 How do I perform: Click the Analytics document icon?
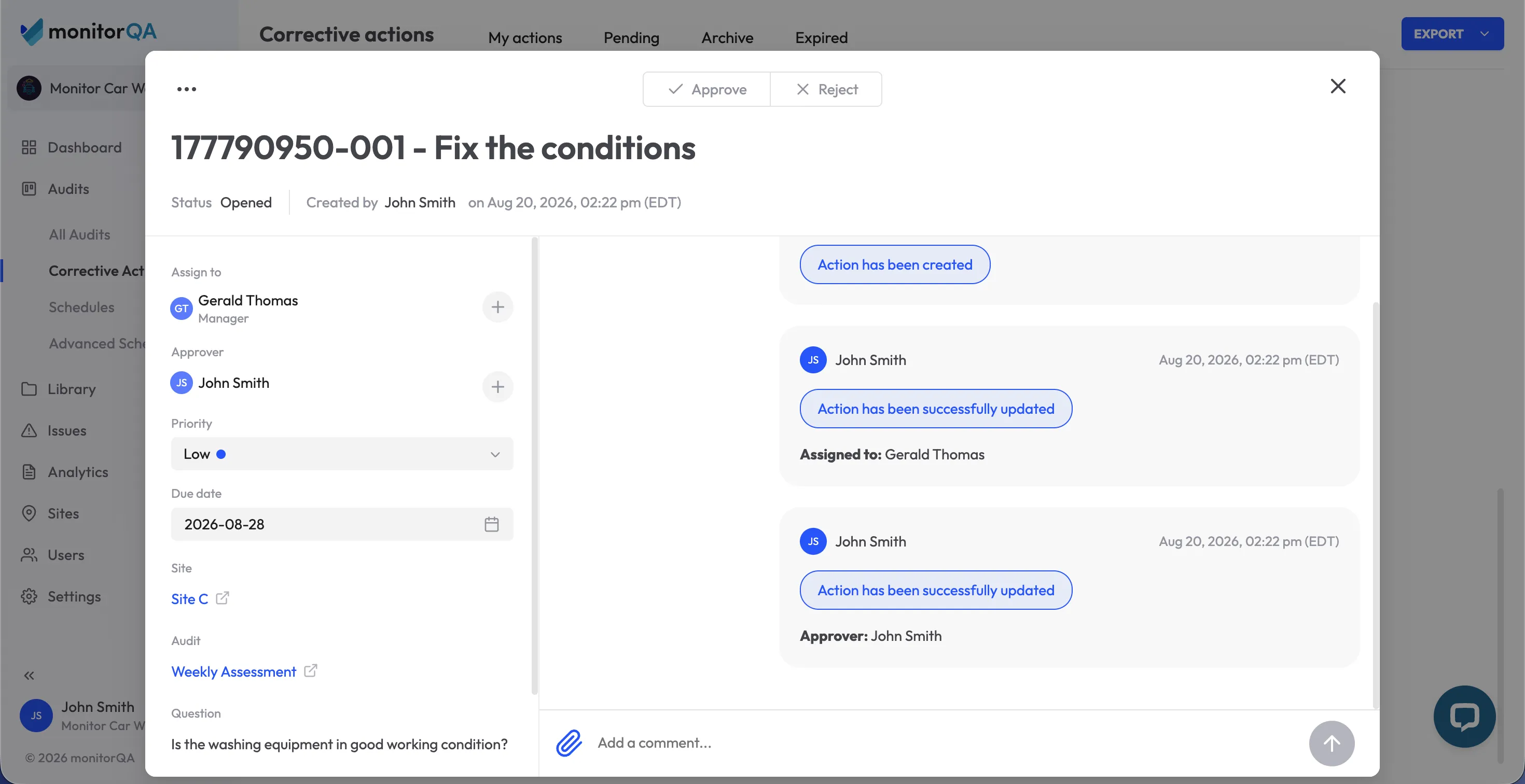point(29,471)
